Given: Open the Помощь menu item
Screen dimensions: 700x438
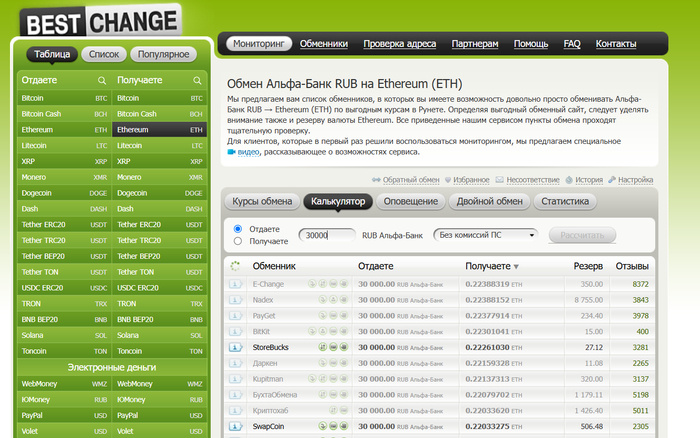Looking at the screenshot, I should point(531,44).
